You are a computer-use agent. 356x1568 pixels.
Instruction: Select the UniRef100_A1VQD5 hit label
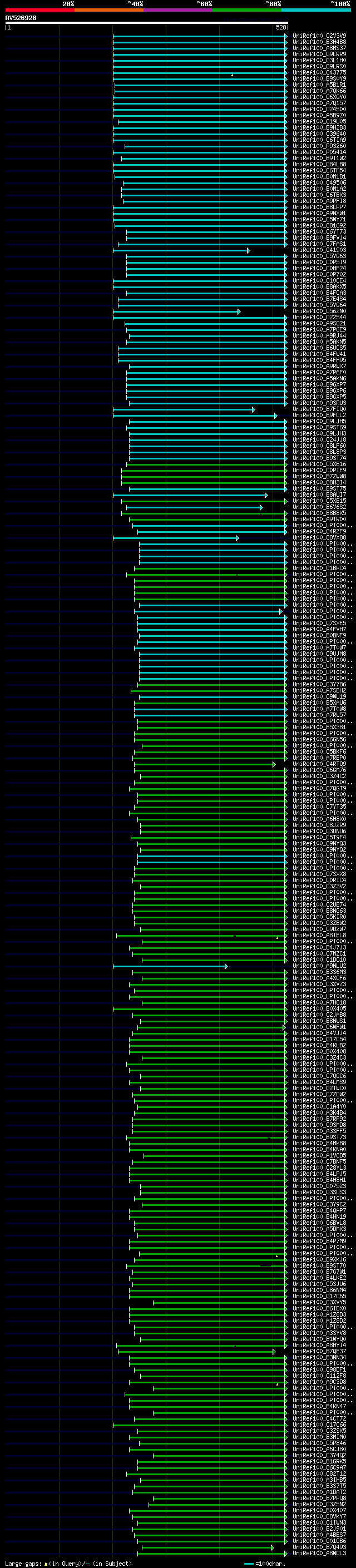coord(319,1155)
